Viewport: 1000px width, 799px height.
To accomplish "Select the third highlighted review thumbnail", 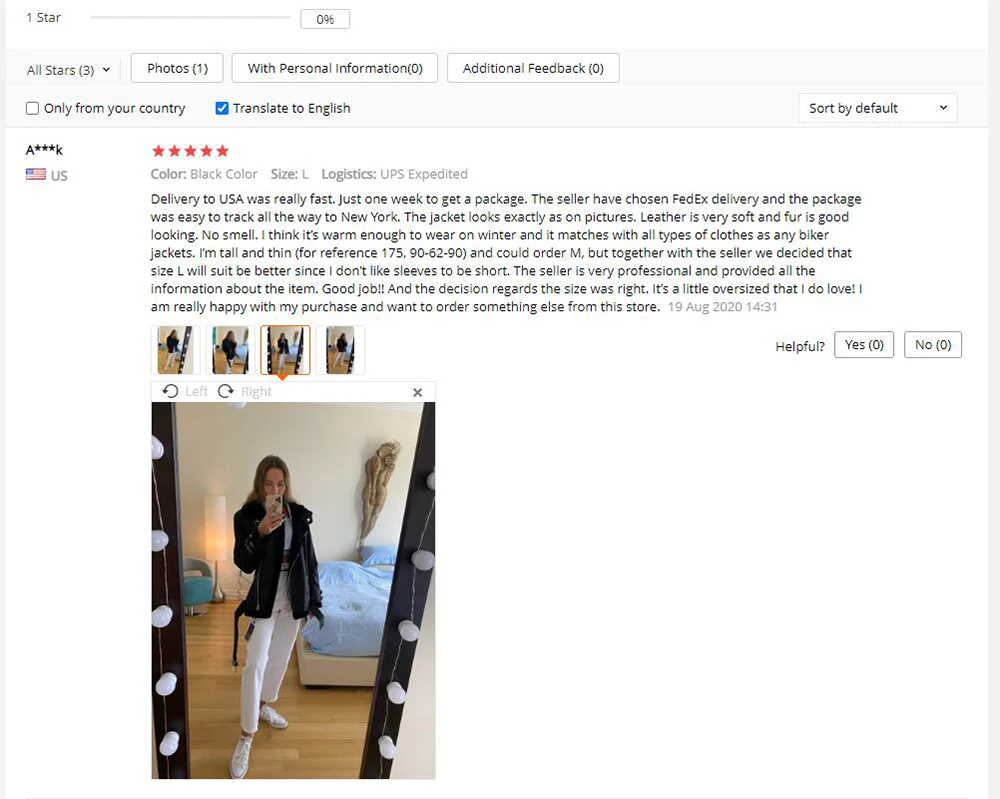I will [285, 349].
